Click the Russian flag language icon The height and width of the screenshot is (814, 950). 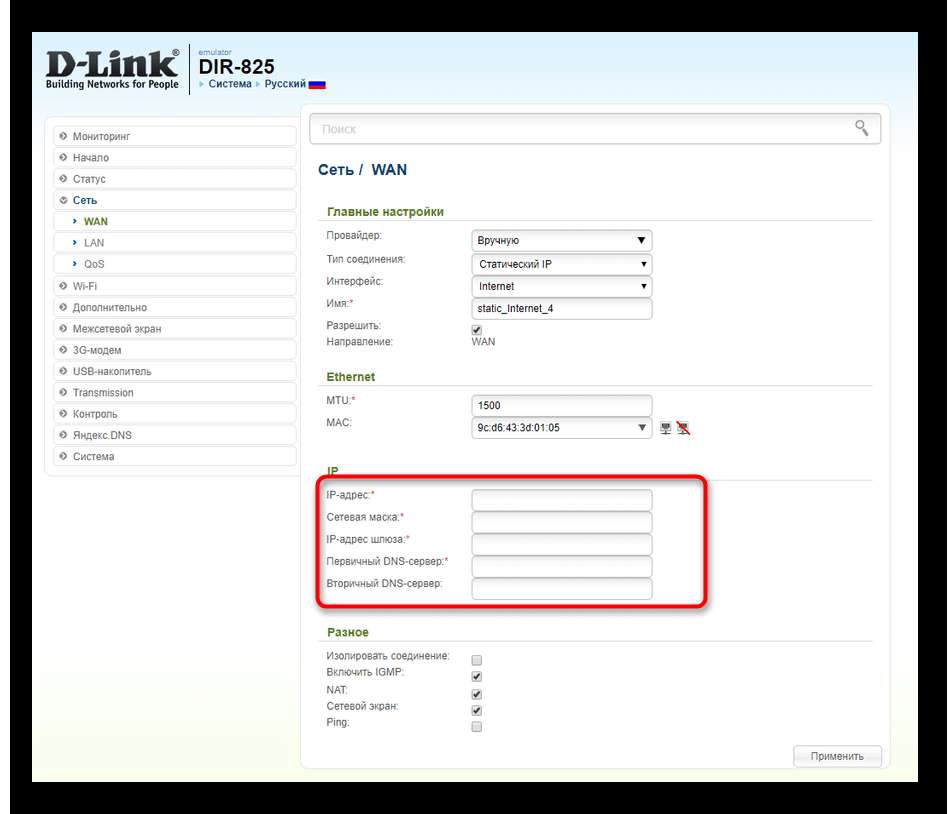[317, 85]
